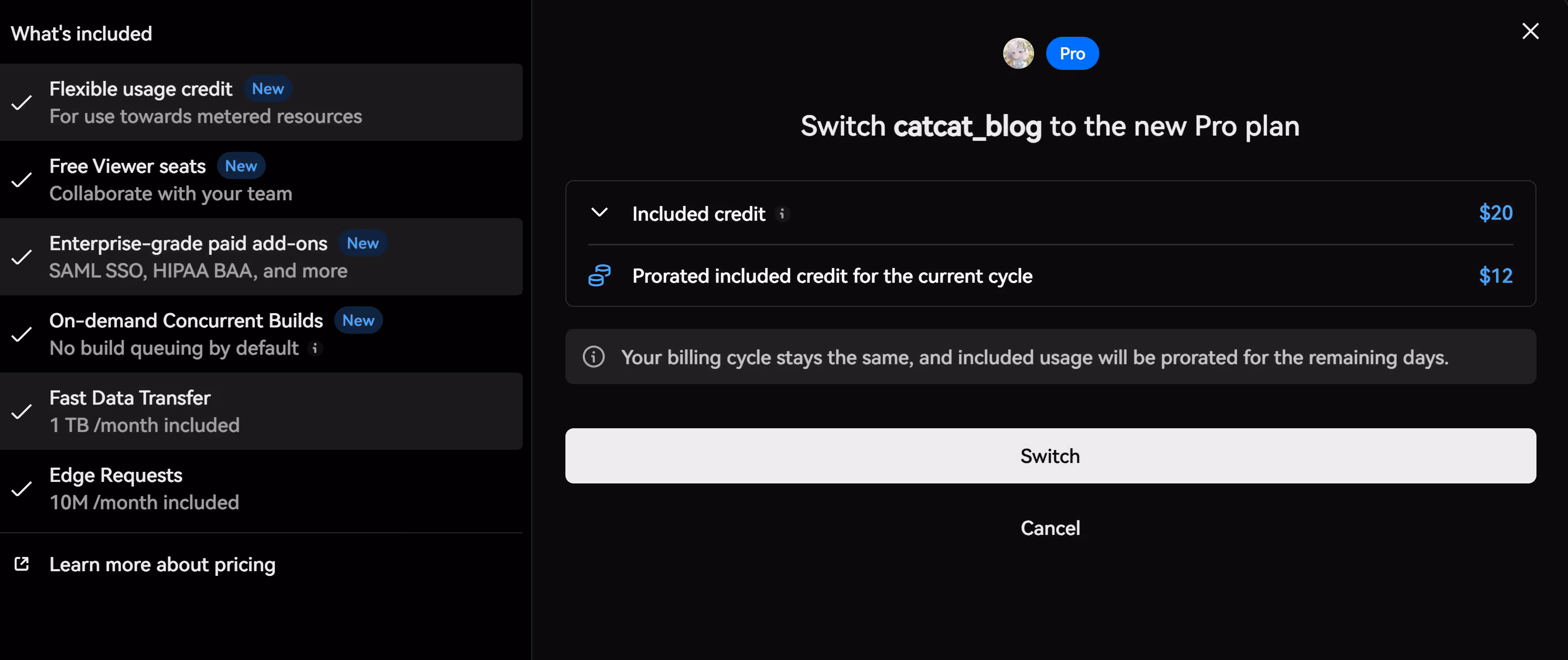Image resolution: width=1568 pixels, height=660 pixels.
Task: Click checkmark beside Flexible usage credit
Action: [x=22, y=103]
